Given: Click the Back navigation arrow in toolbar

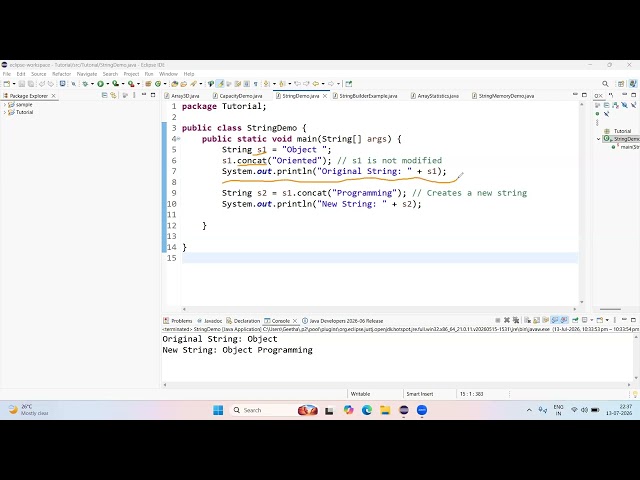Looking at the screenshot, I should click(316, 84).
